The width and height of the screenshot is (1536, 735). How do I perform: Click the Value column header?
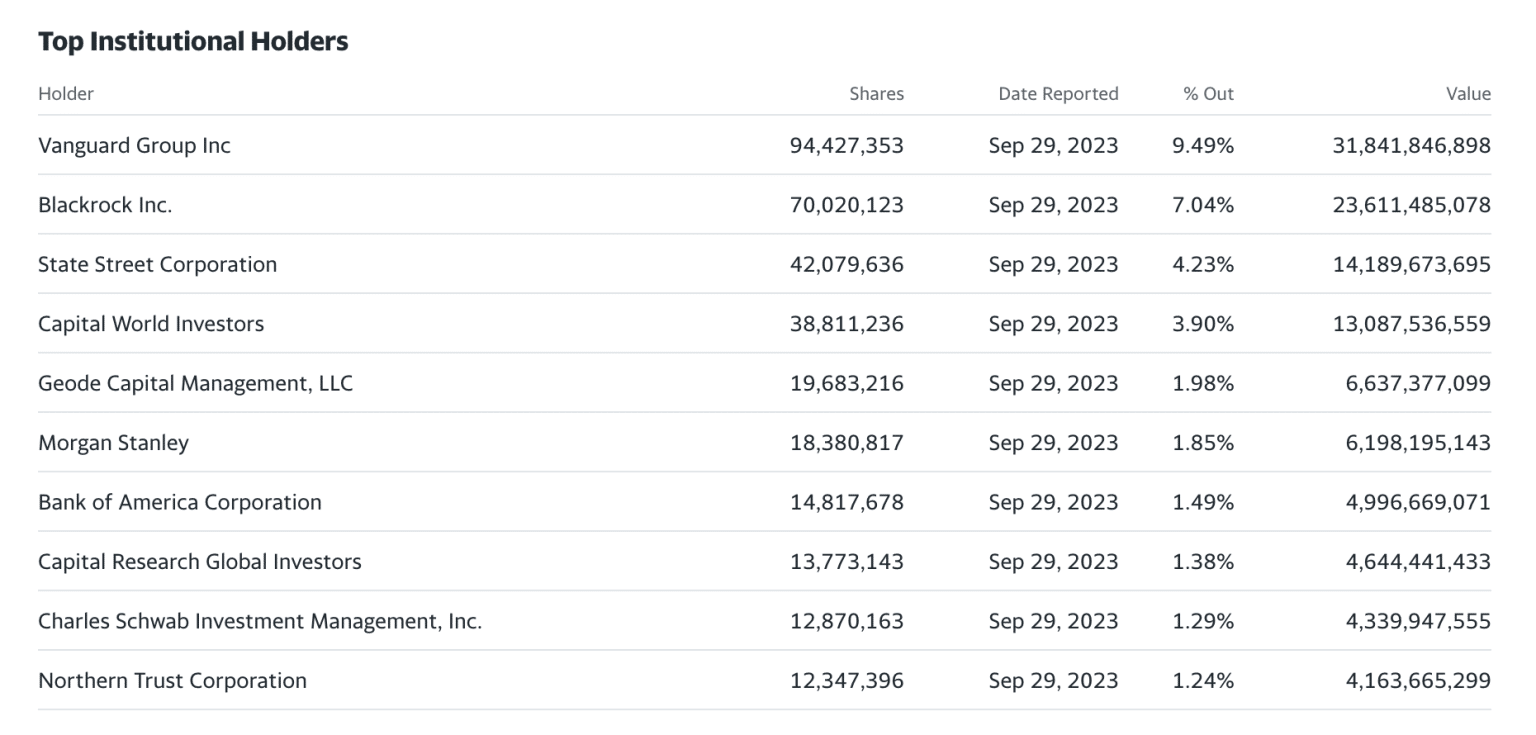tap(1468, 94)
